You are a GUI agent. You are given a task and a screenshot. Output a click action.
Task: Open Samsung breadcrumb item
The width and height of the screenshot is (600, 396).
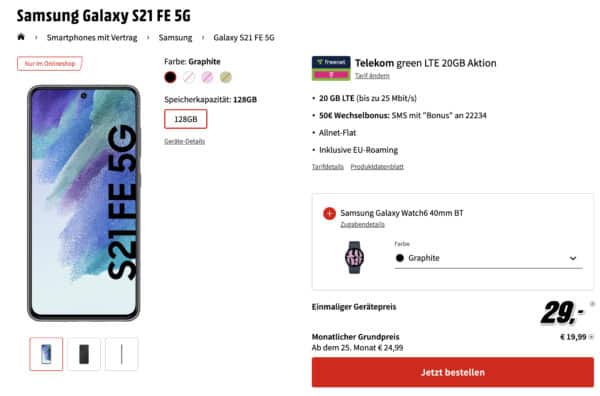point(175,37)
